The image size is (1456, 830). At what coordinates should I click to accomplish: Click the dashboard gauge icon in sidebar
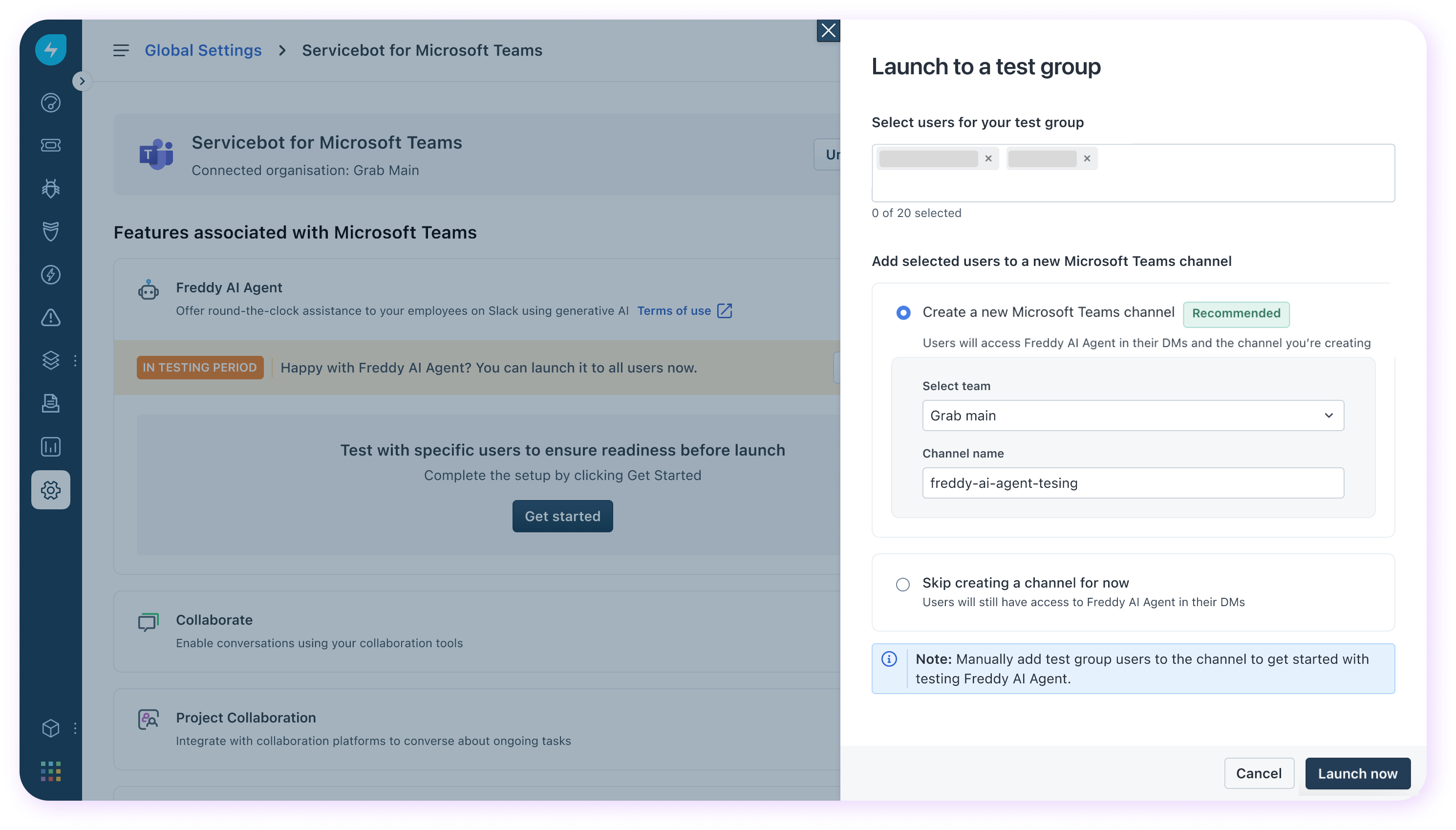coord(51,103)
